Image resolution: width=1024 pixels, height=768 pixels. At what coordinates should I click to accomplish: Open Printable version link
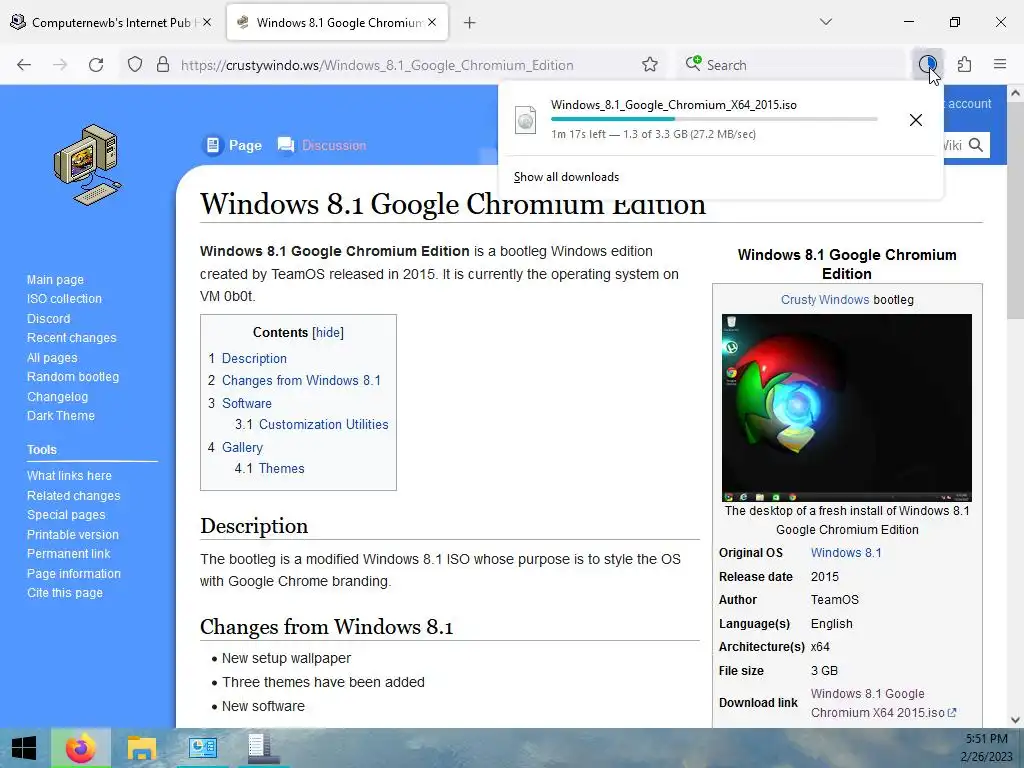(72, 534)
